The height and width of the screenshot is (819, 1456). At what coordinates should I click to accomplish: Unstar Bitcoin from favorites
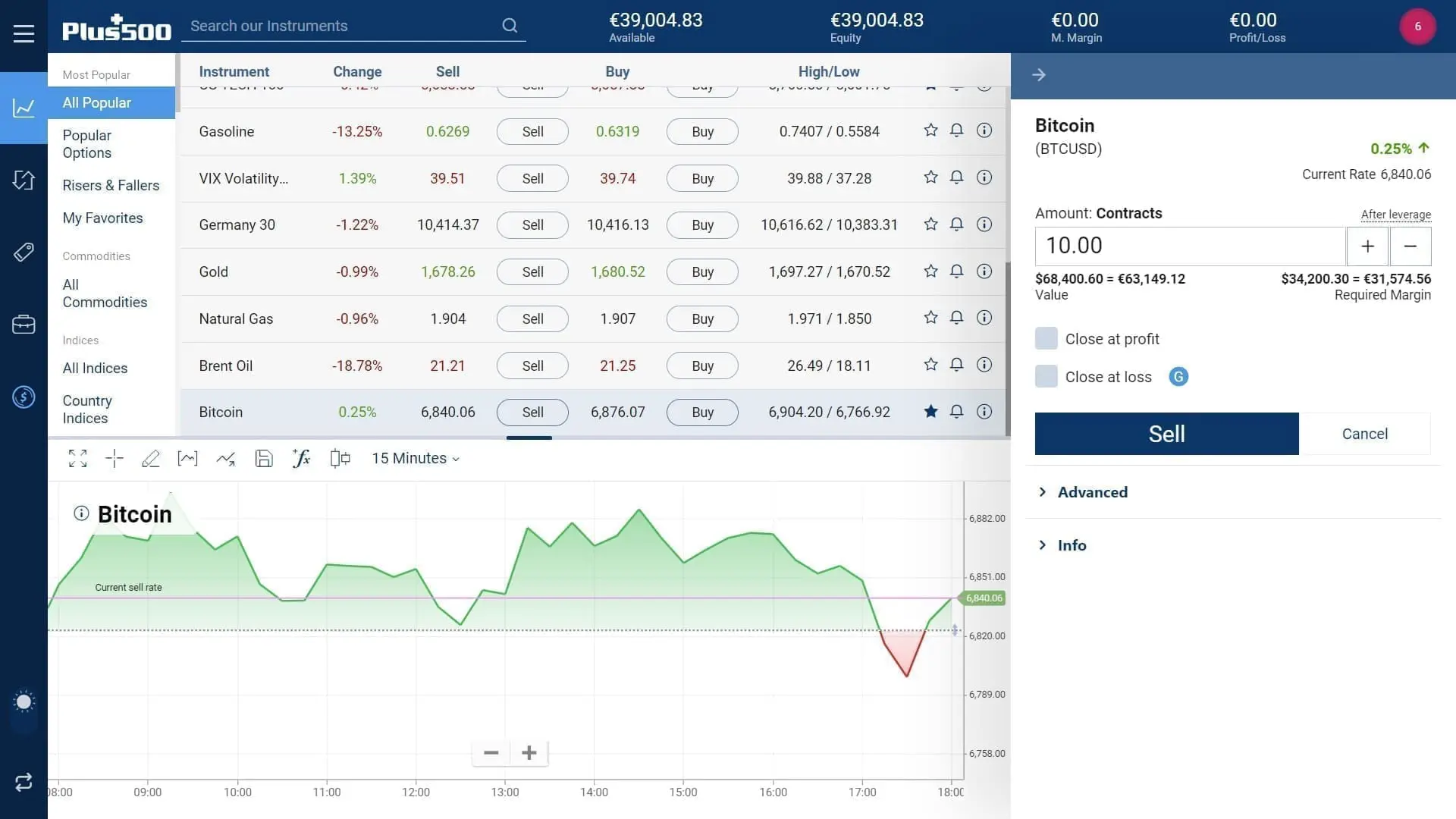tap(930, 412)
